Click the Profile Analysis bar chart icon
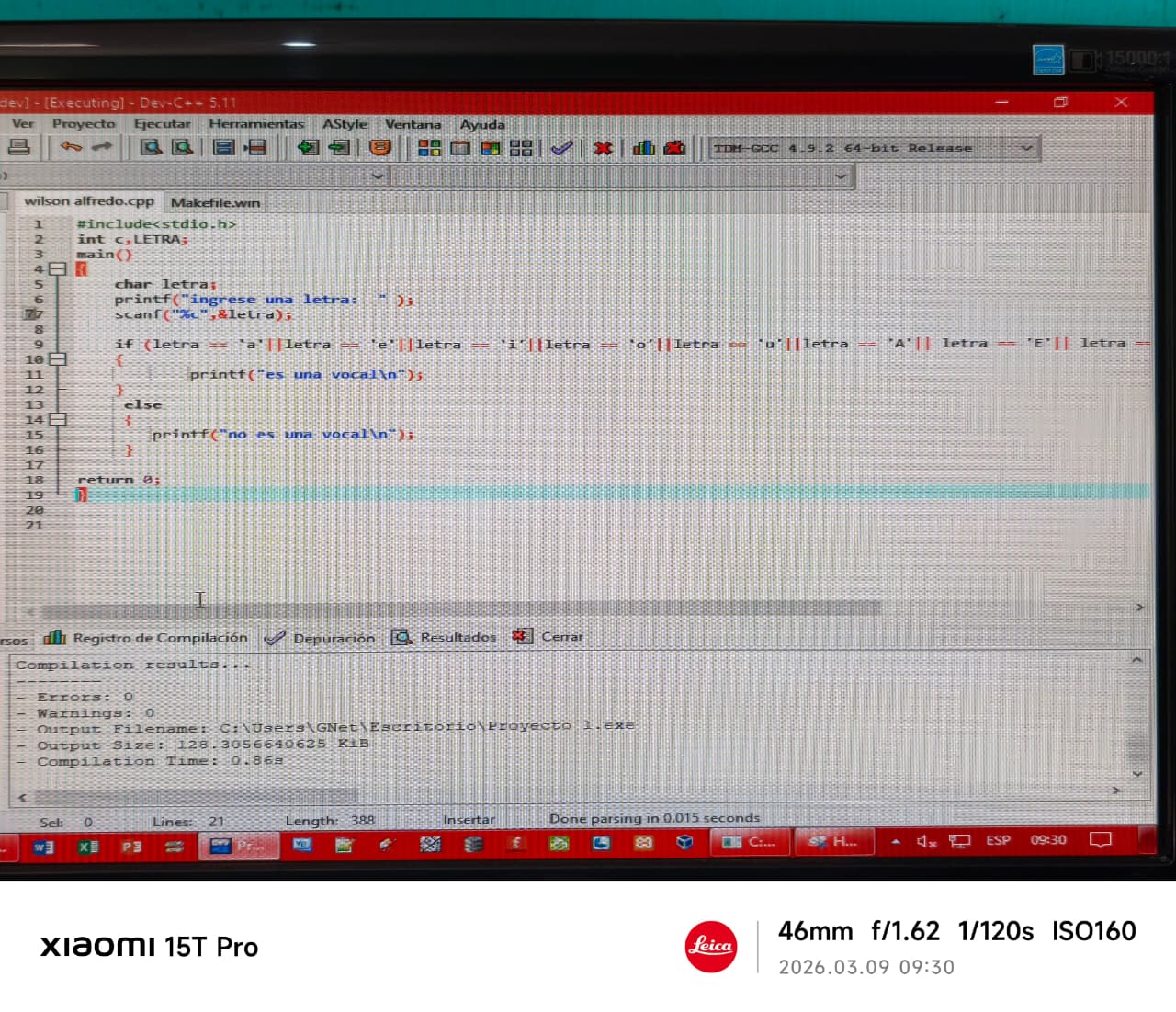Image resolution: width=1176 pixels, height=1012 pixels. coord(643,148)
